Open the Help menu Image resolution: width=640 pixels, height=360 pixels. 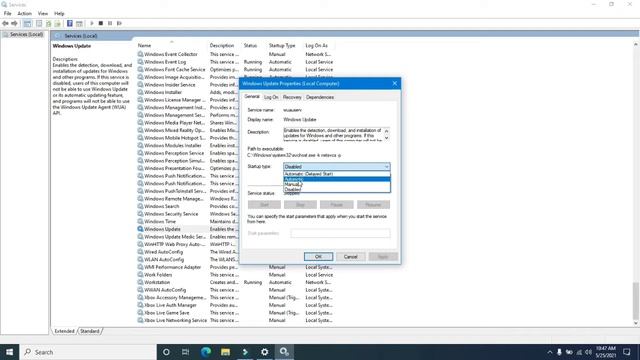(59, 13)
